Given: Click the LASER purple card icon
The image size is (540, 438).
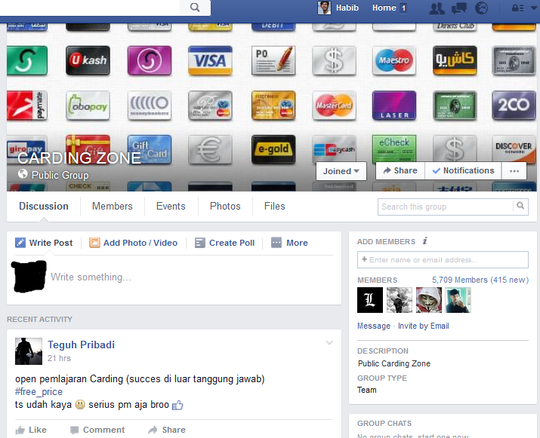Looking at the screenshot, I should pos(394,105).
